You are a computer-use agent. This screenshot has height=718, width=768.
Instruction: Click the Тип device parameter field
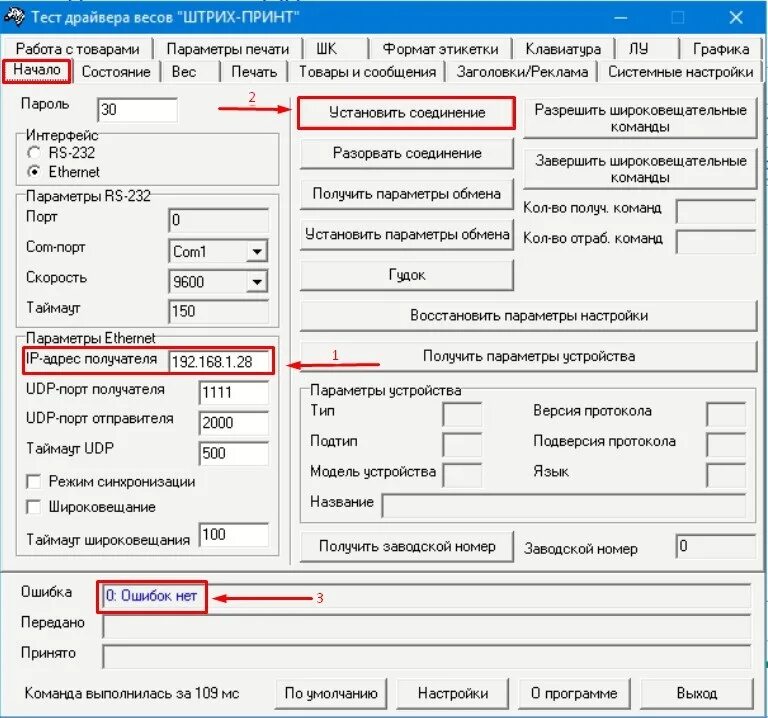462,414
